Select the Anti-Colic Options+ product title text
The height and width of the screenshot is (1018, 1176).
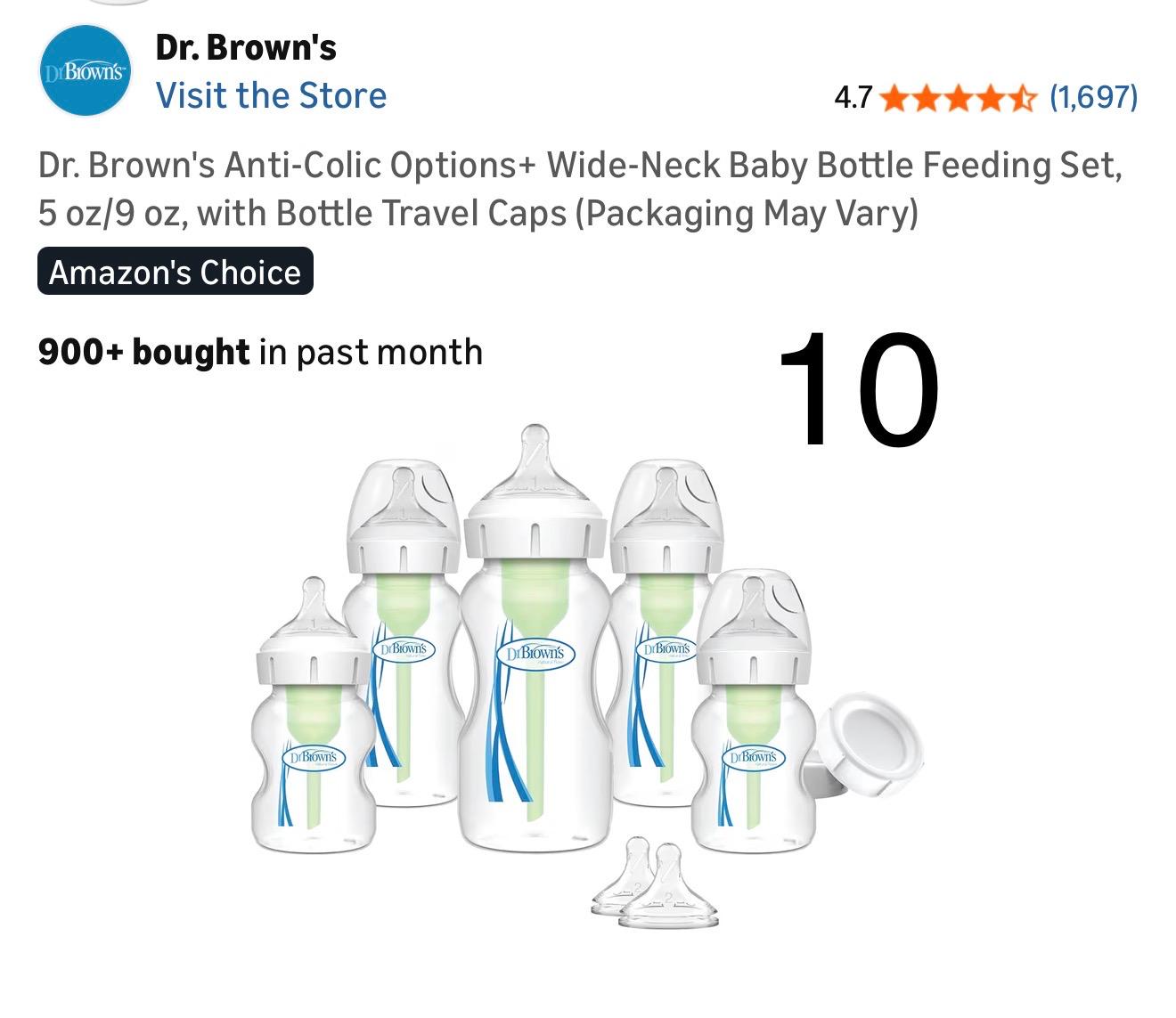pos(579,189)
